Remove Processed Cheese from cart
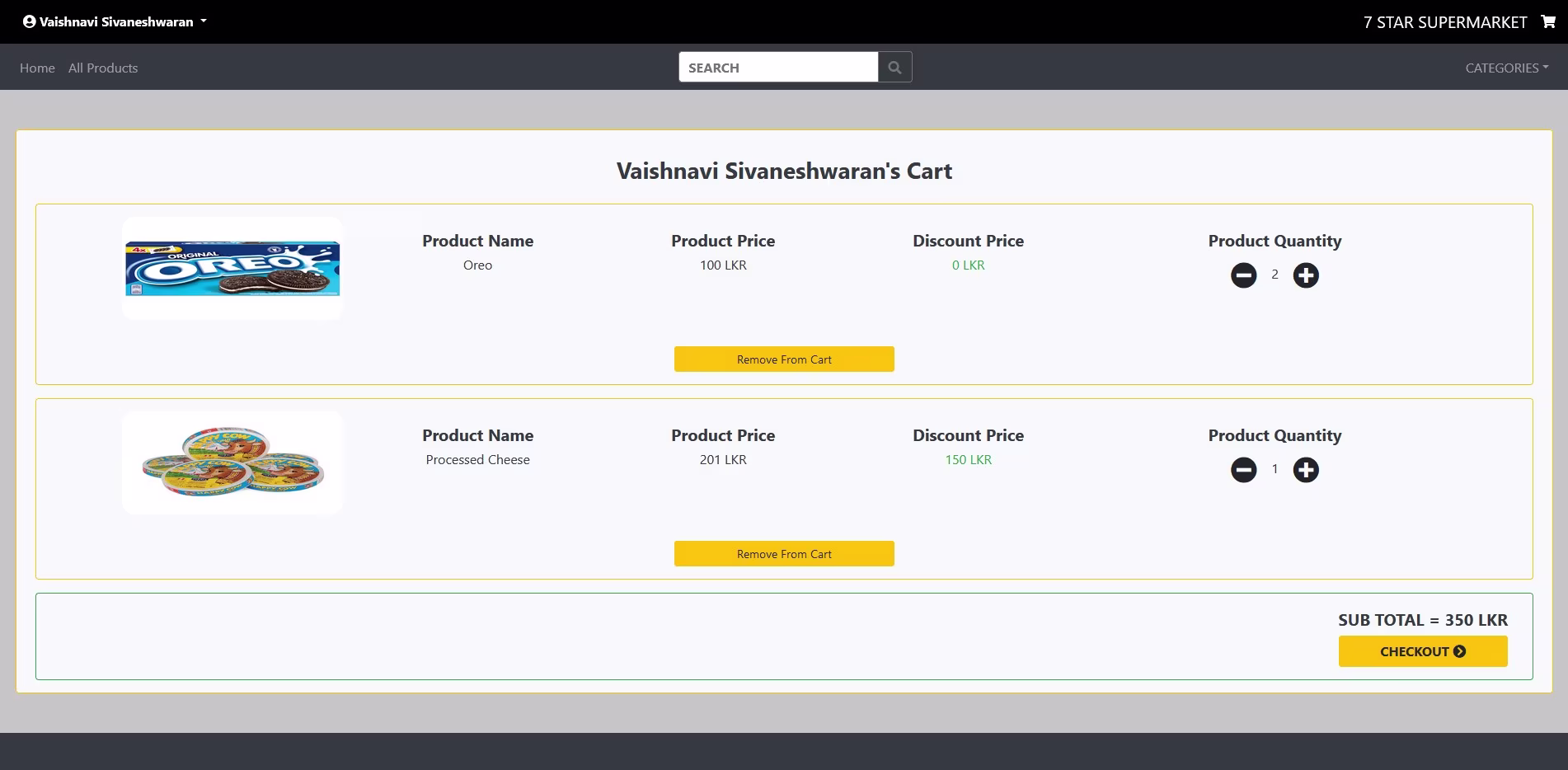The width and height of the screenshot is (1568, 770). (784, 554)
